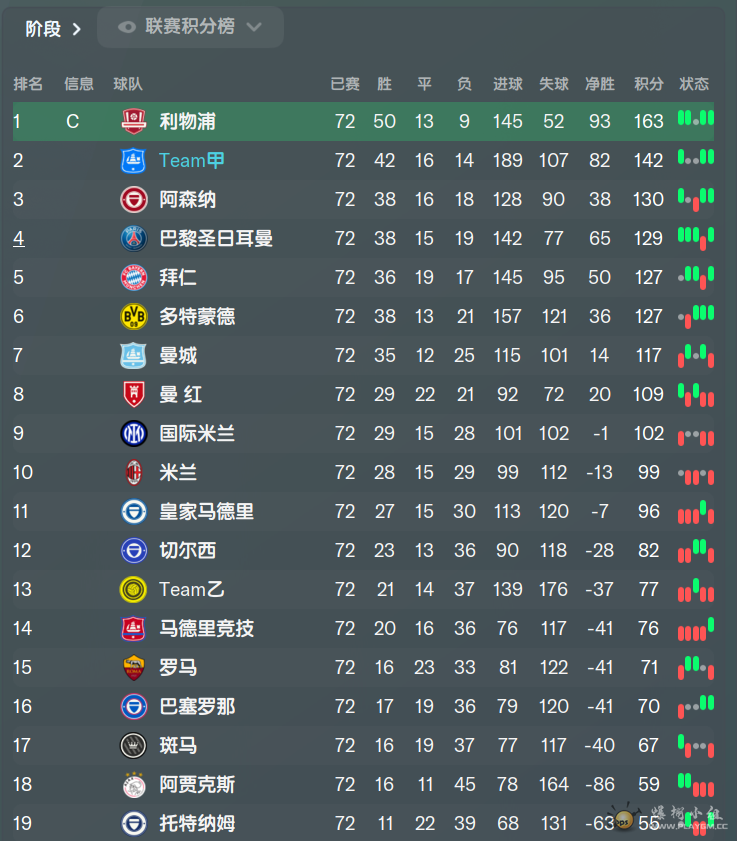
Task: Click the Arsenal club badge icon
Action: [133, 199]
